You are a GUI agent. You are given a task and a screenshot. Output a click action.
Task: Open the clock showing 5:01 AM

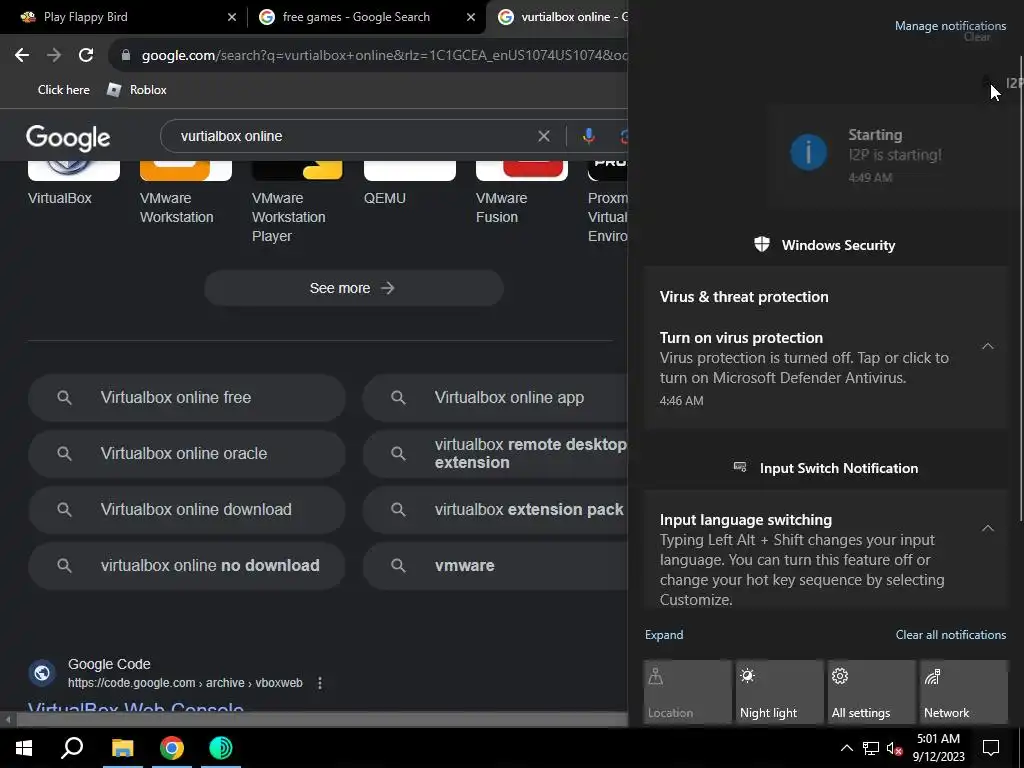[938, 748]
